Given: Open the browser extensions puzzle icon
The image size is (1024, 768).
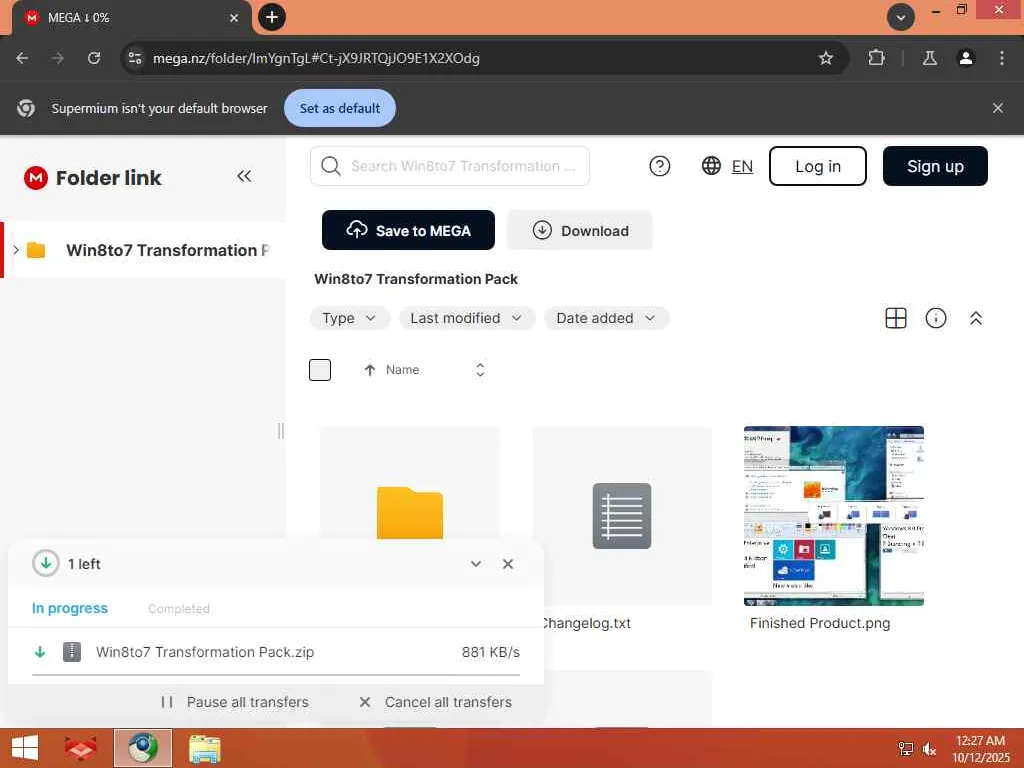Looking at the screenshot, I should tap(876, 58).
